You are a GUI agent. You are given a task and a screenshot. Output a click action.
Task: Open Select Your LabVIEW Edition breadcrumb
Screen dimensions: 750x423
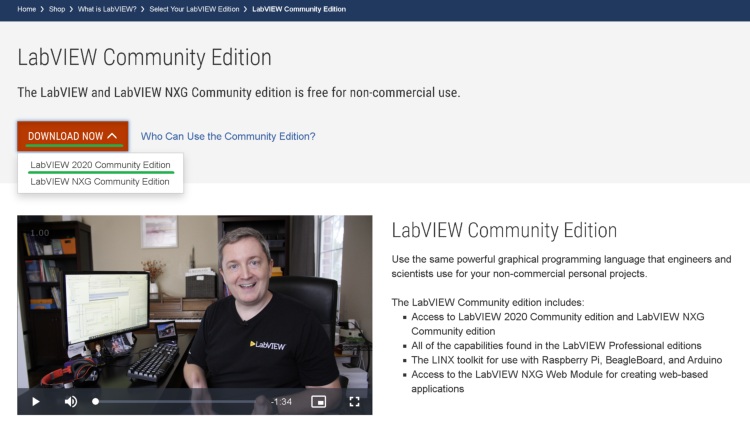click(194, 9)
